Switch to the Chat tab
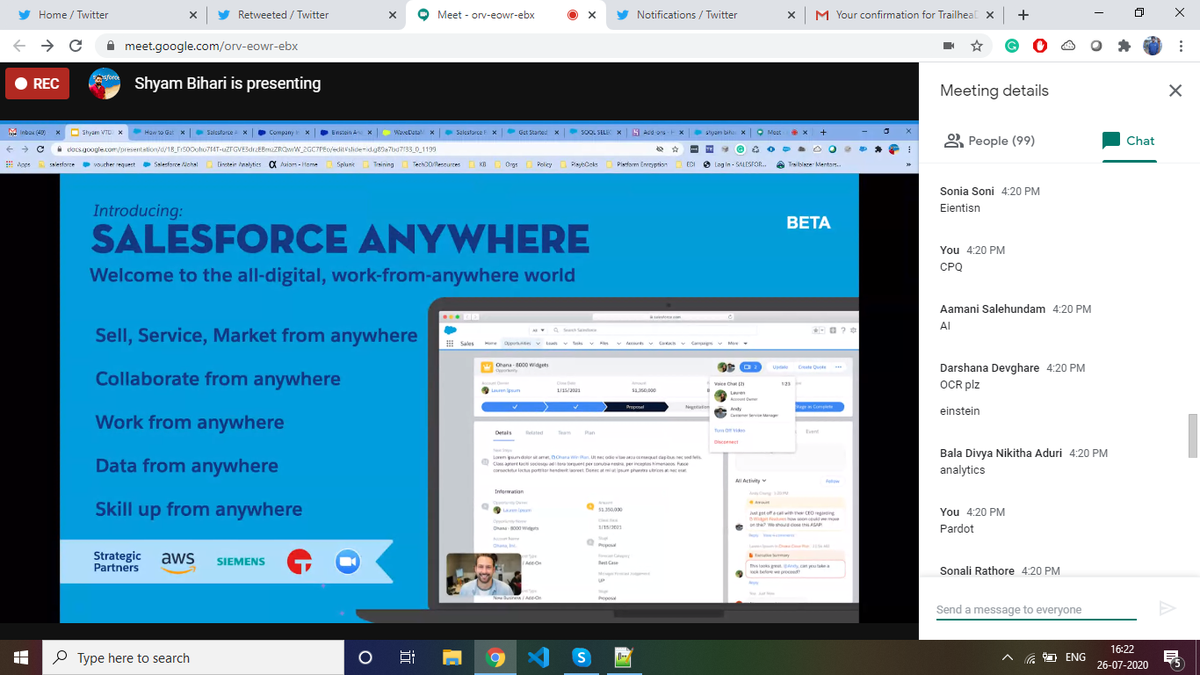 [1129, 141]
